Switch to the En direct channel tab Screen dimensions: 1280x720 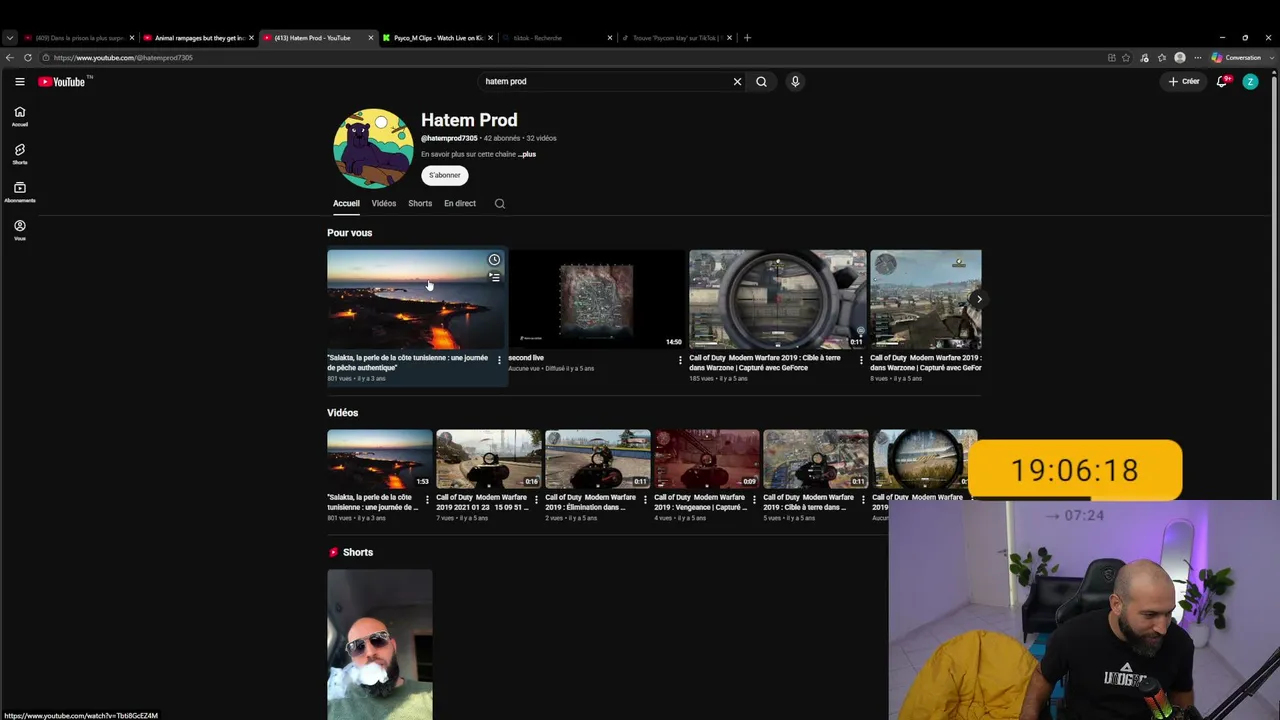point(460,204)
